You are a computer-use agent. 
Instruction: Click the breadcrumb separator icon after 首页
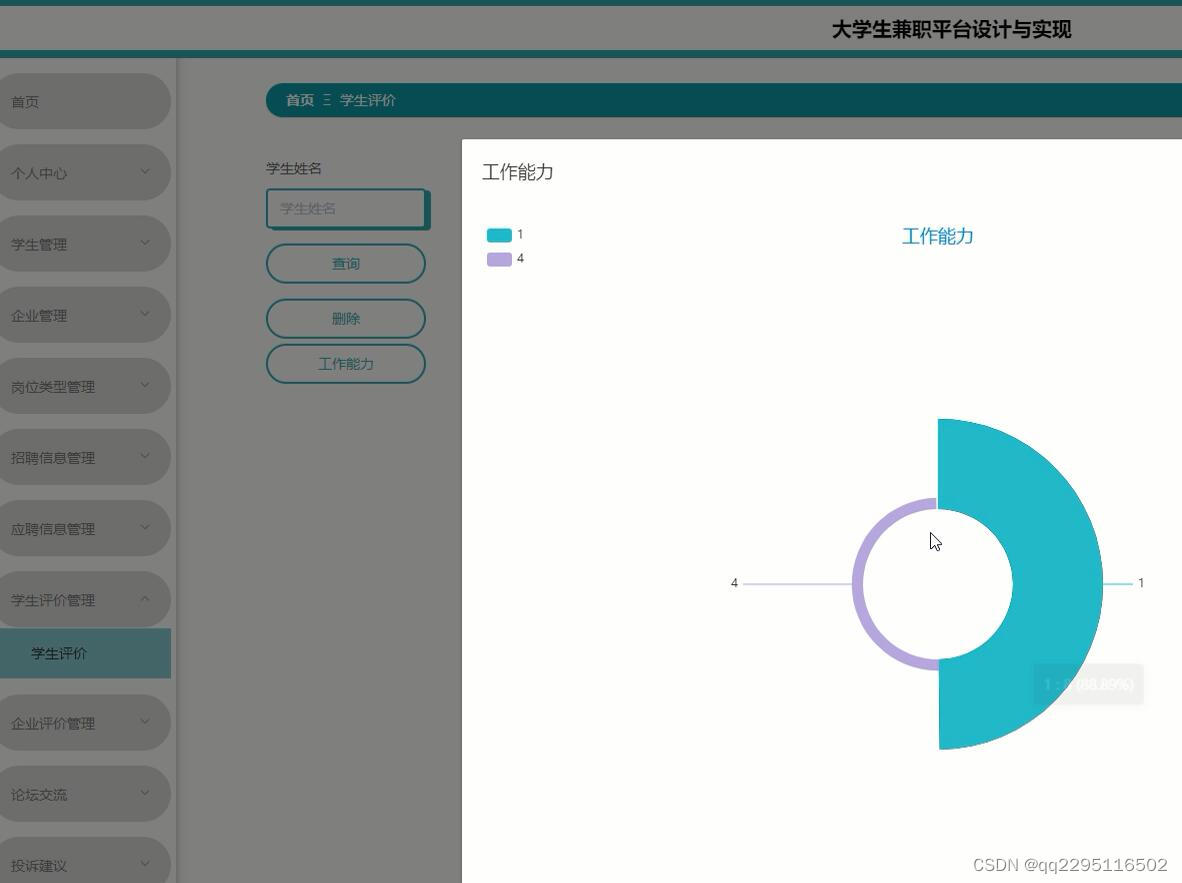pyautogui.click(x=325, y=100)
